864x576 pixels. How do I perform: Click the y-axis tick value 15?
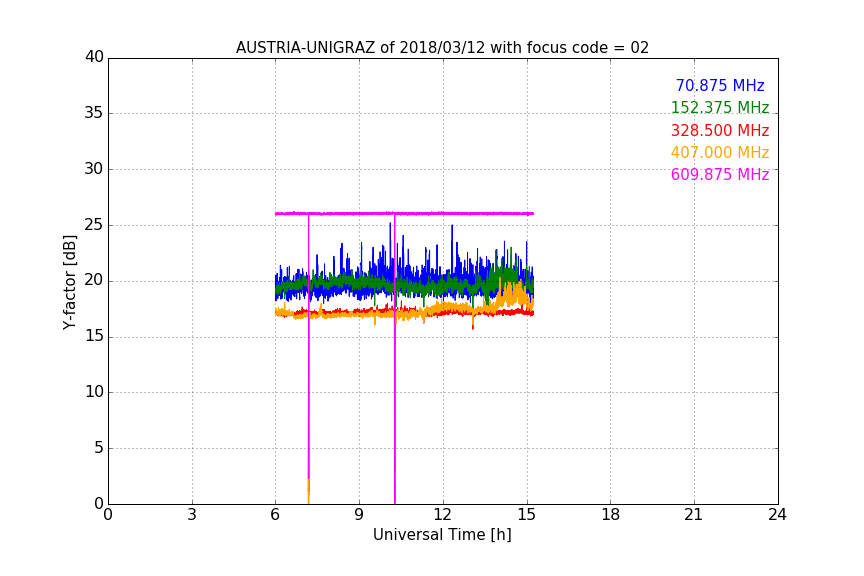click(94, 336)
